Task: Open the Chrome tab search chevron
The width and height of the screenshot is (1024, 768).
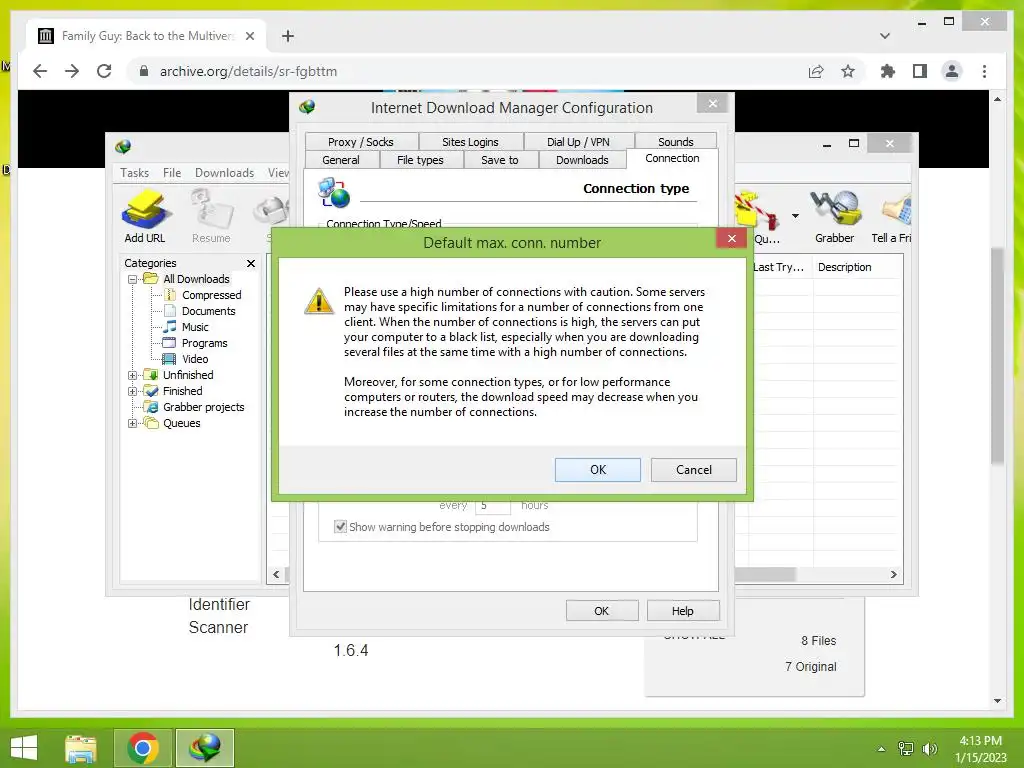Action: tap(885, 36)
